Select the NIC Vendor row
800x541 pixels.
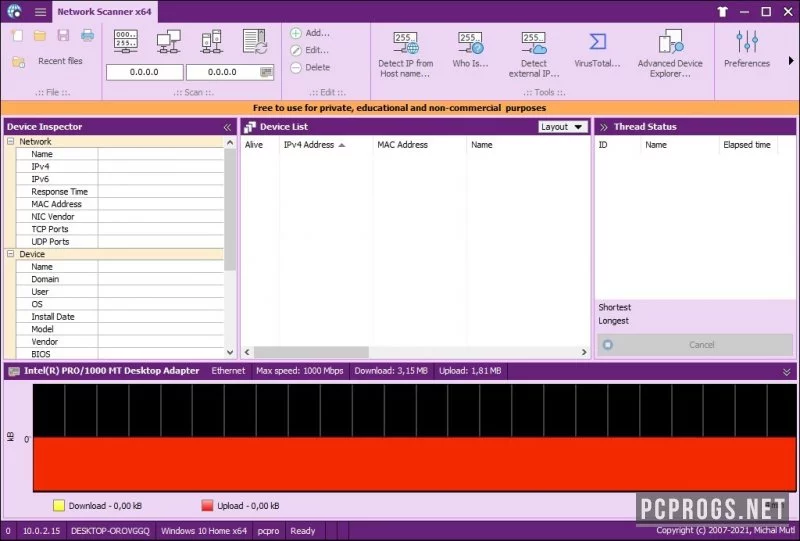pyautogui.click(x=120, y=216)
